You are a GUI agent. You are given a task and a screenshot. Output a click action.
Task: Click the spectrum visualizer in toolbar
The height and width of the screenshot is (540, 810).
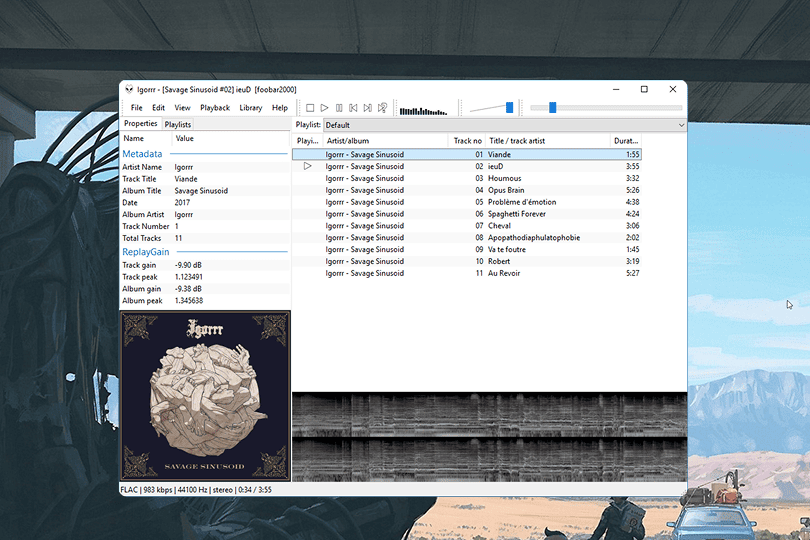(x=423, y=109)
